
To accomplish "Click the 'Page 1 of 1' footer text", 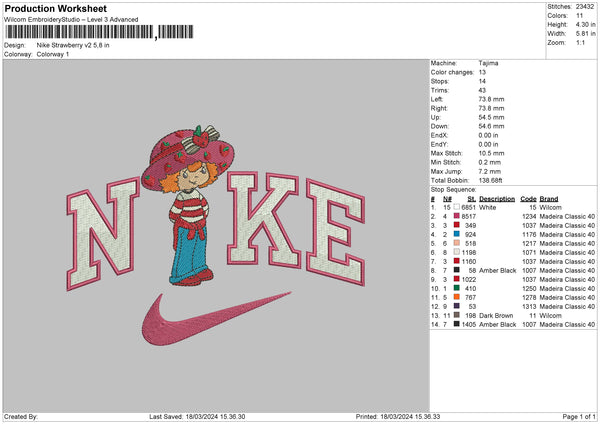I will pos(579,417).
